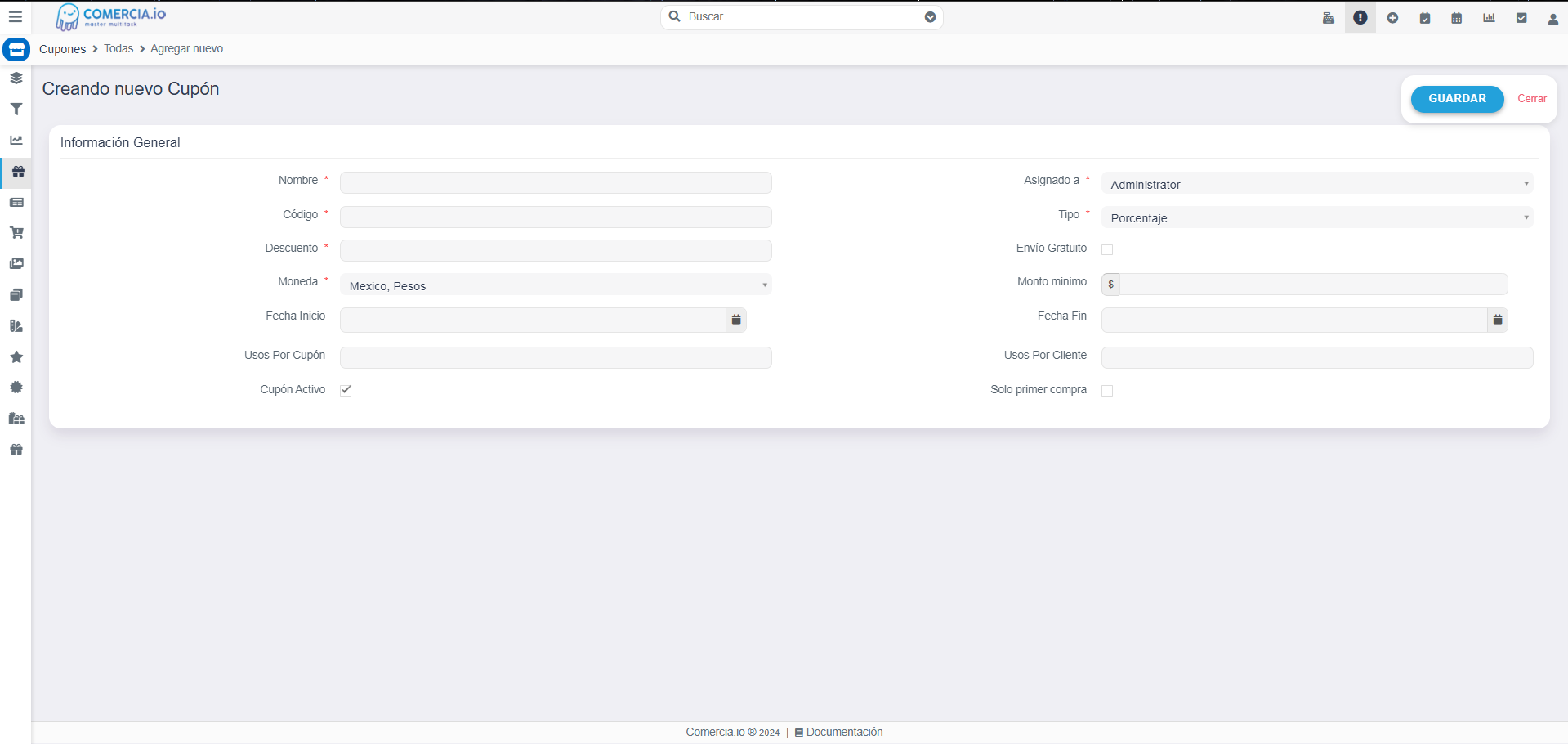This screenshot has width=1568, height=744.
Task: Open the ruler and swatch sidebar icon
Action: 16,325
